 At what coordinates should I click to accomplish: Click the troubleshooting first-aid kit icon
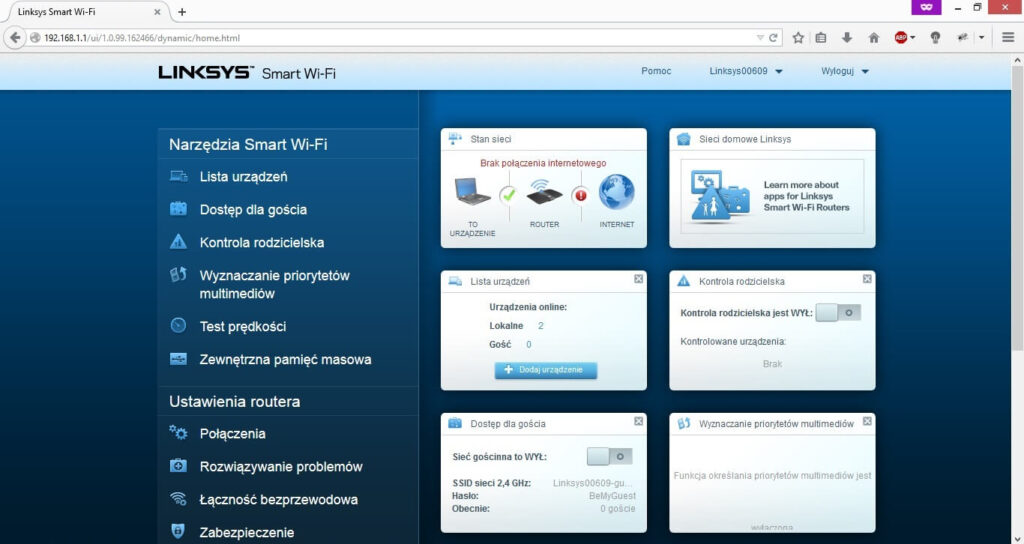click(x=178, y=465)
